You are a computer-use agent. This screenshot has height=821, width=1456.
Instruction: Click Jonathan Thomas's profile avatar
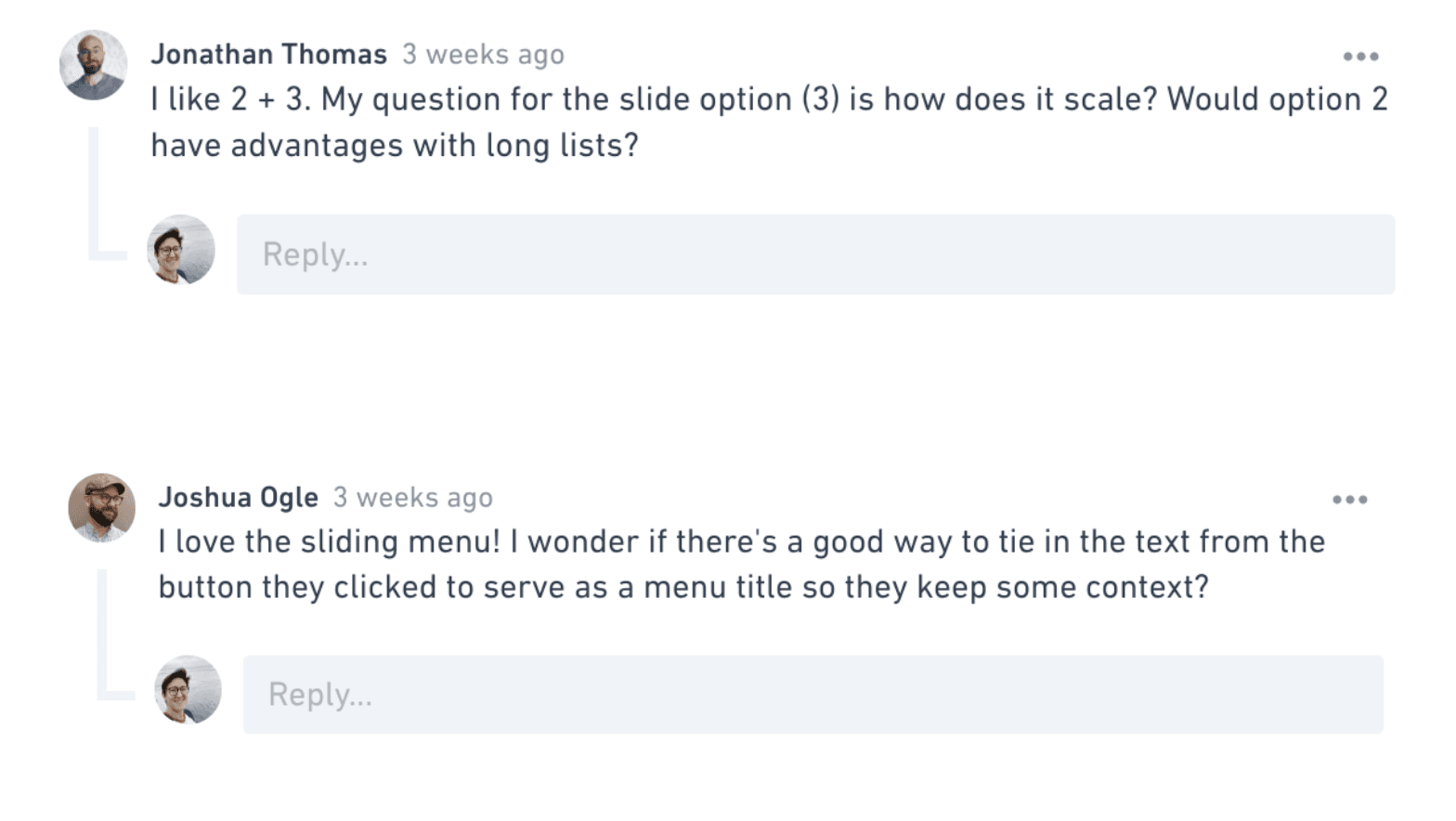coord(93,65)
